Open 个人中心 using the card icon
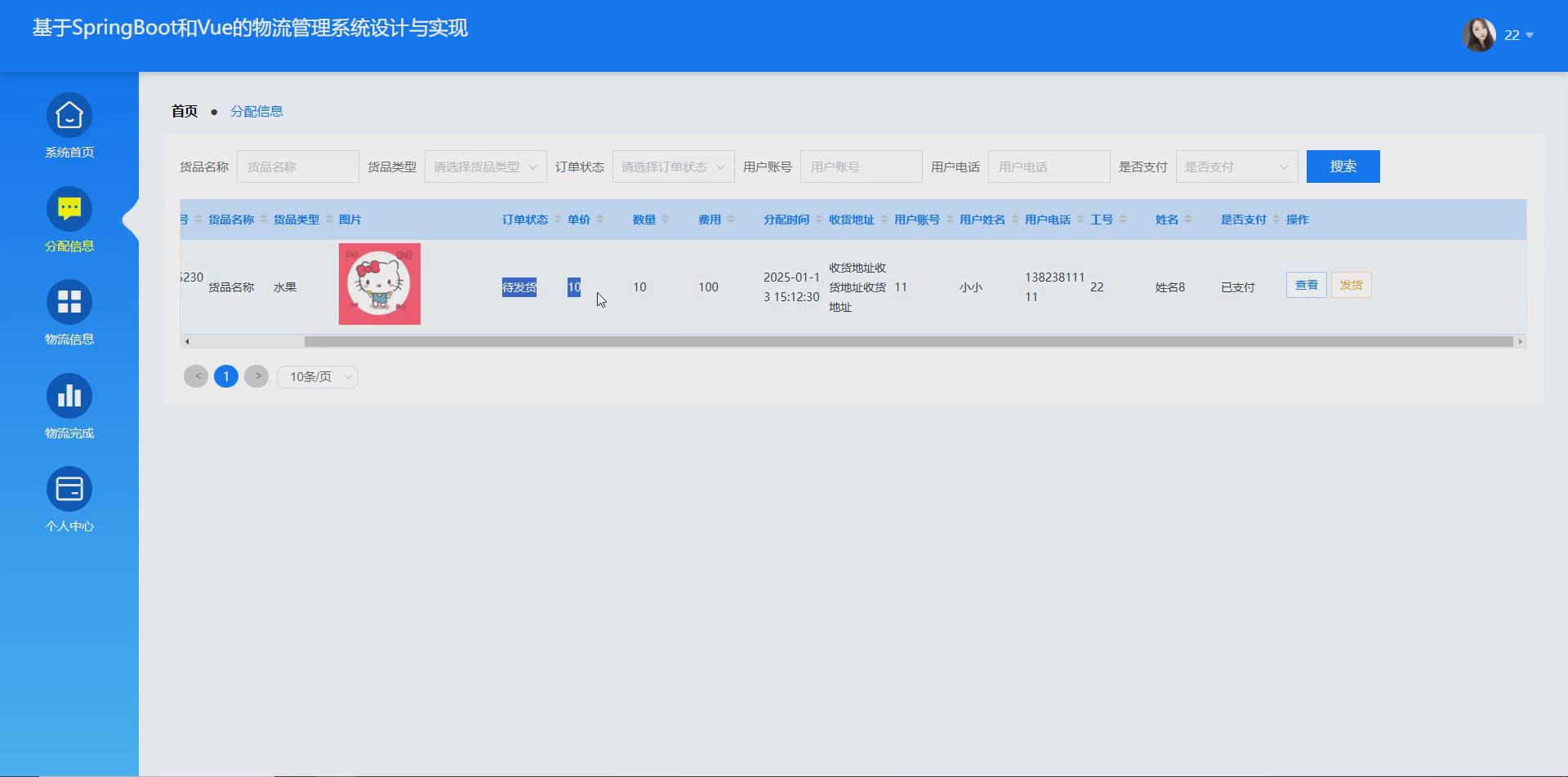 pyautogui.click(x=69, y=487)
